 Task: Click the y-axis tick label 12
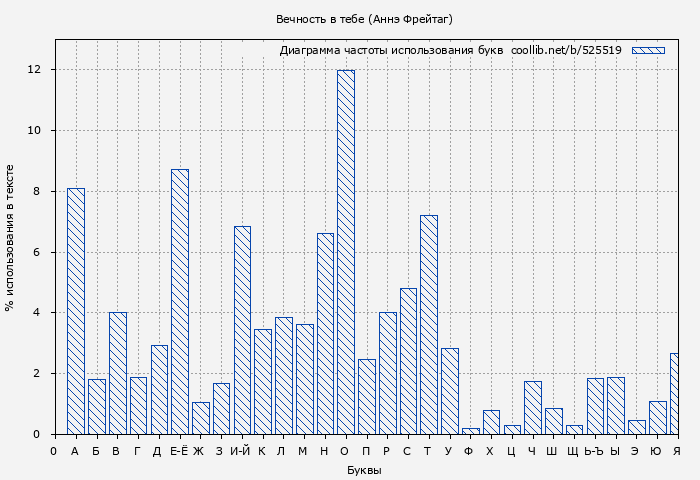click(x=35, y=70)
